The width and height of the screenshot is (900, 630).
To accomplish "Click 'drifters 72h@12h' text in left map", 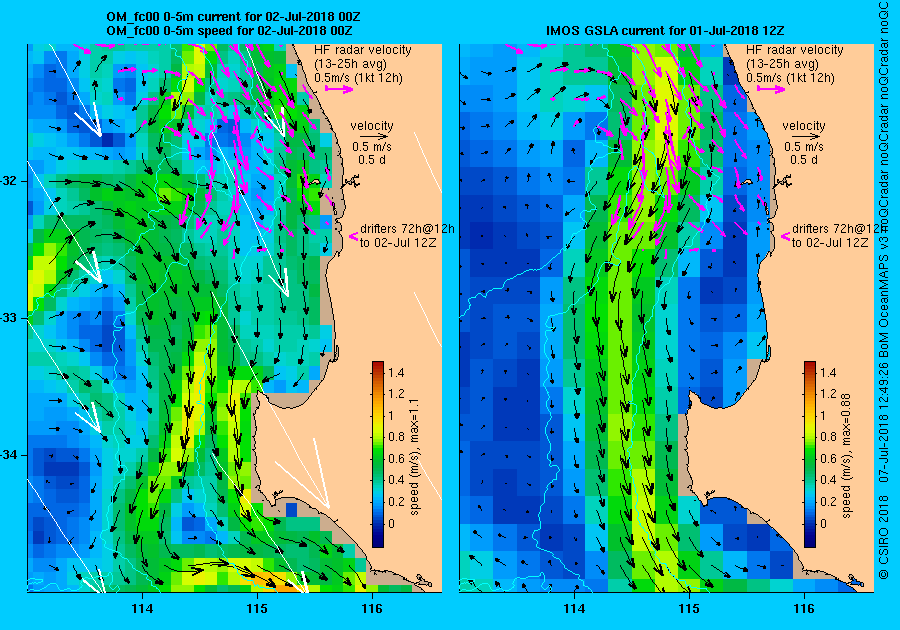I will click(407, 228).
